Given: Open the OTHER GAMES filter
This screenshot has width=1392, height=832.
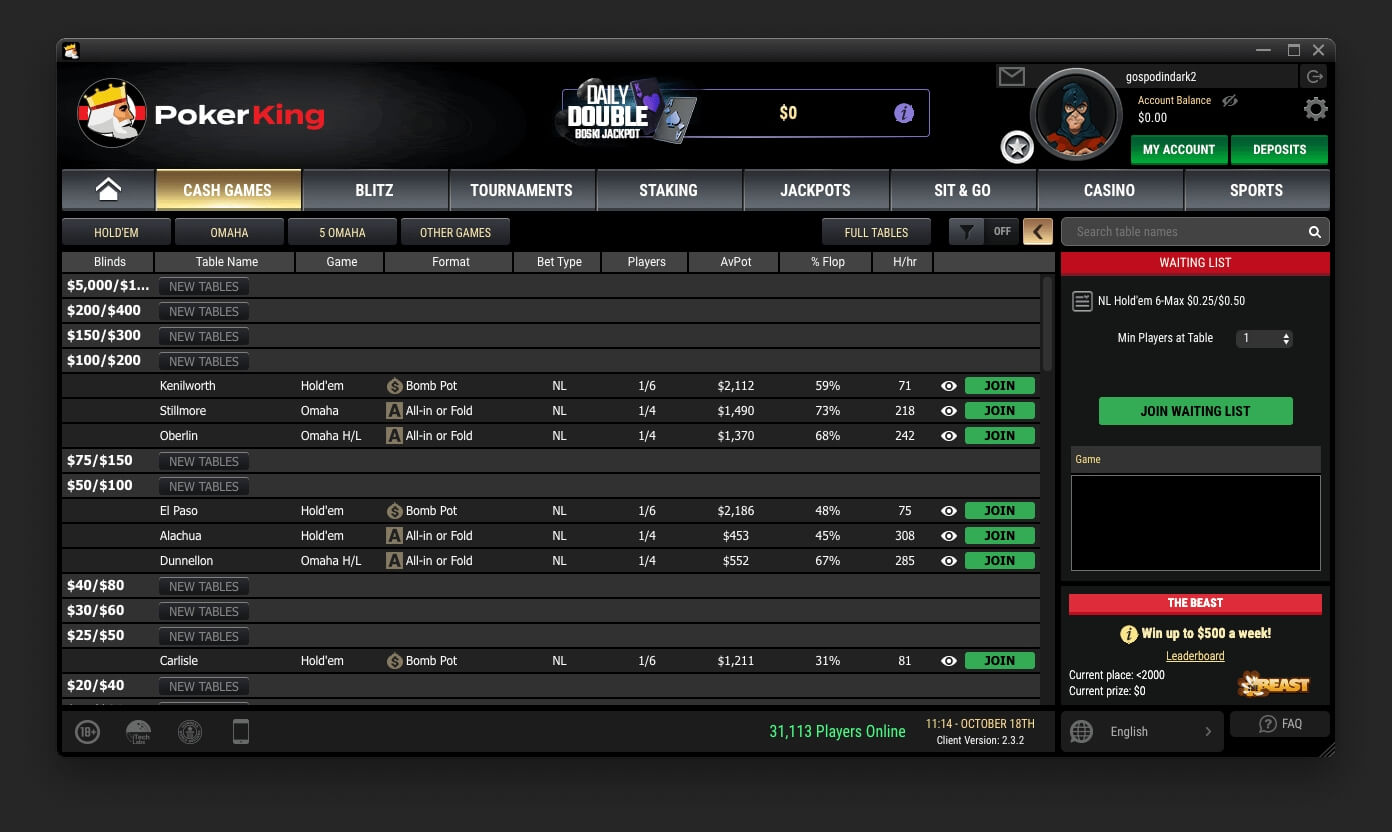Looking at the screenshot, I should point(455,232).
